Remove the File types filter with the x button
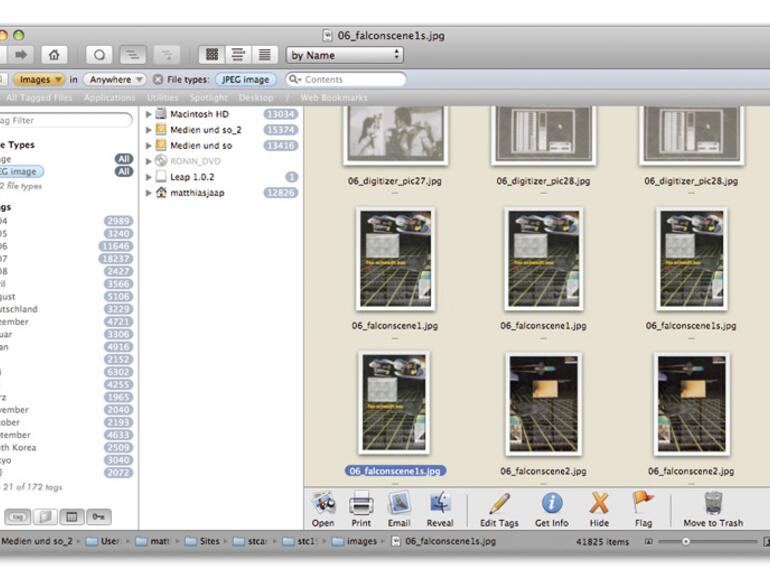Image resolution: width=770 pixels, height=578 pixels. (158, 79)
